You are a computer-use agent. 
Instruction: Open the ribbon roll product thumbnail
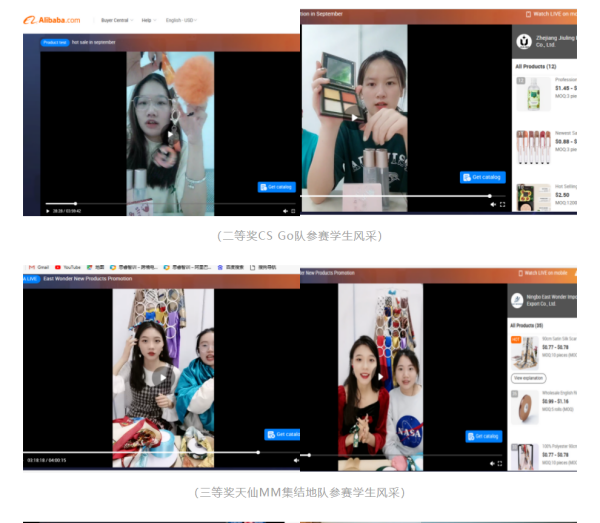pyautogui.click(x=525, y=407)
